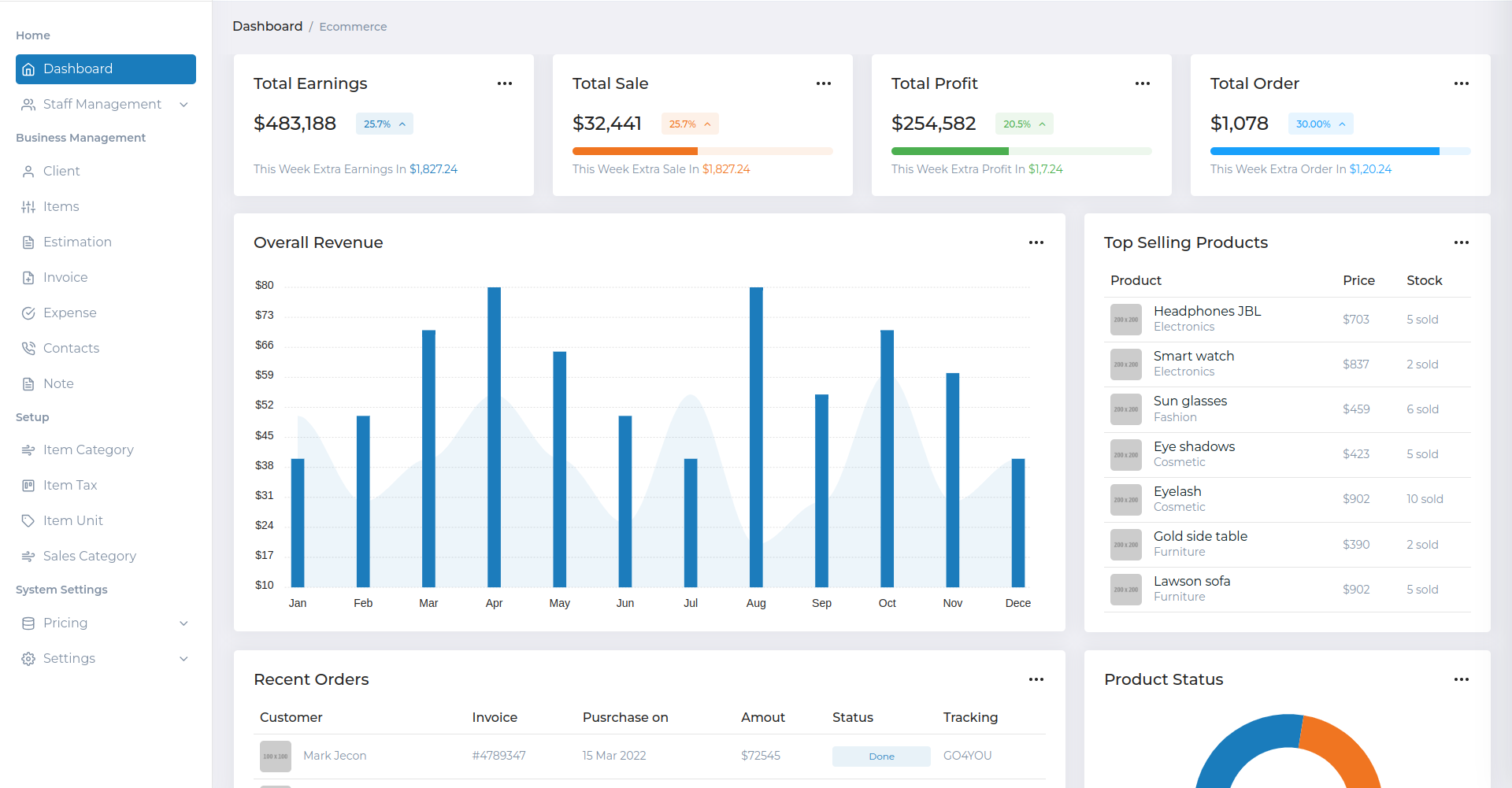The image size is (1512, 788).
Task: Click the Headphones JBL product thumbnail
Action: pos(1125,320)
